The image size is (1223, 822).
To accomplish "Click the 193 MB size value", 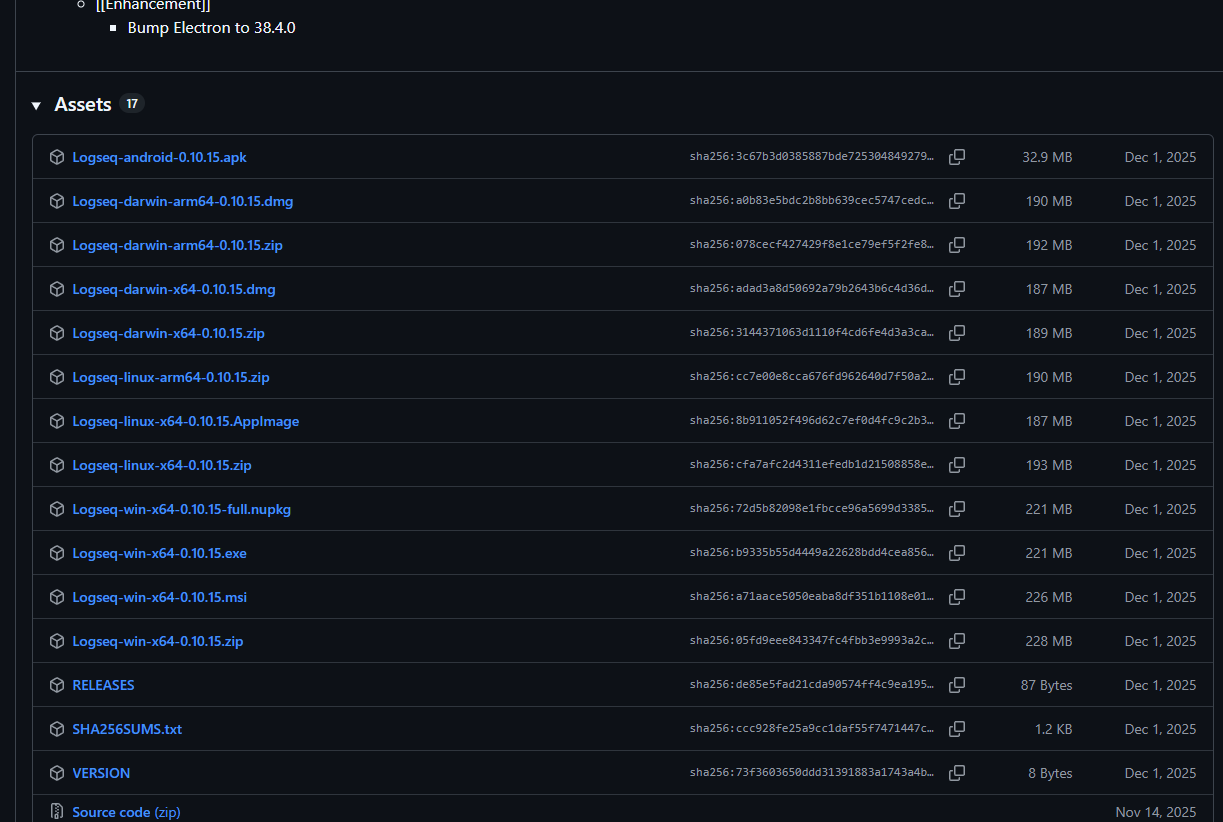I will [1049, 465].
